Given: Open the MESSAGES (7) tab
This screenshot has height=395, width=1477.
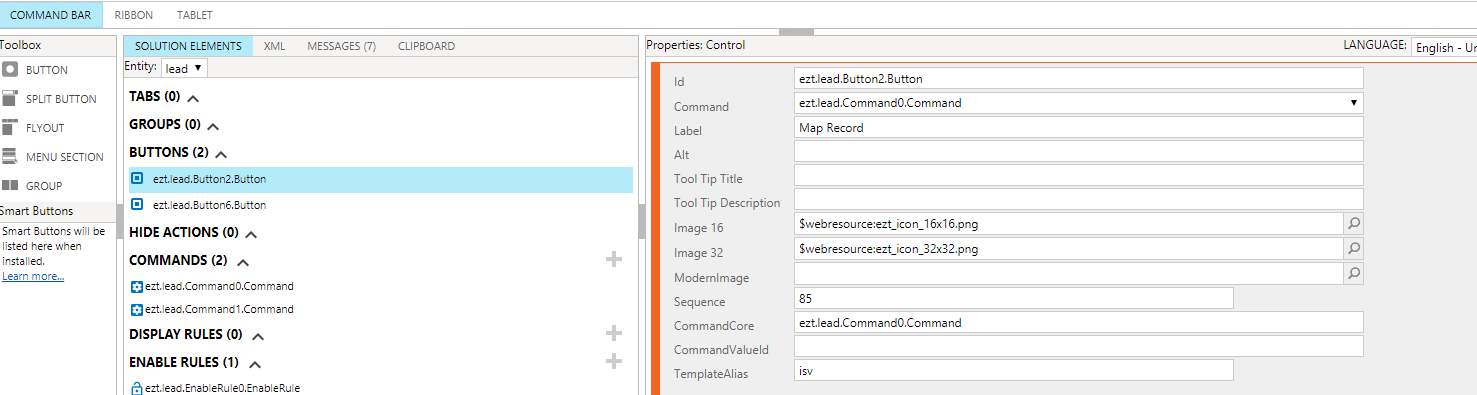Looking at the screenshot, I should click(x=341, y=46).
